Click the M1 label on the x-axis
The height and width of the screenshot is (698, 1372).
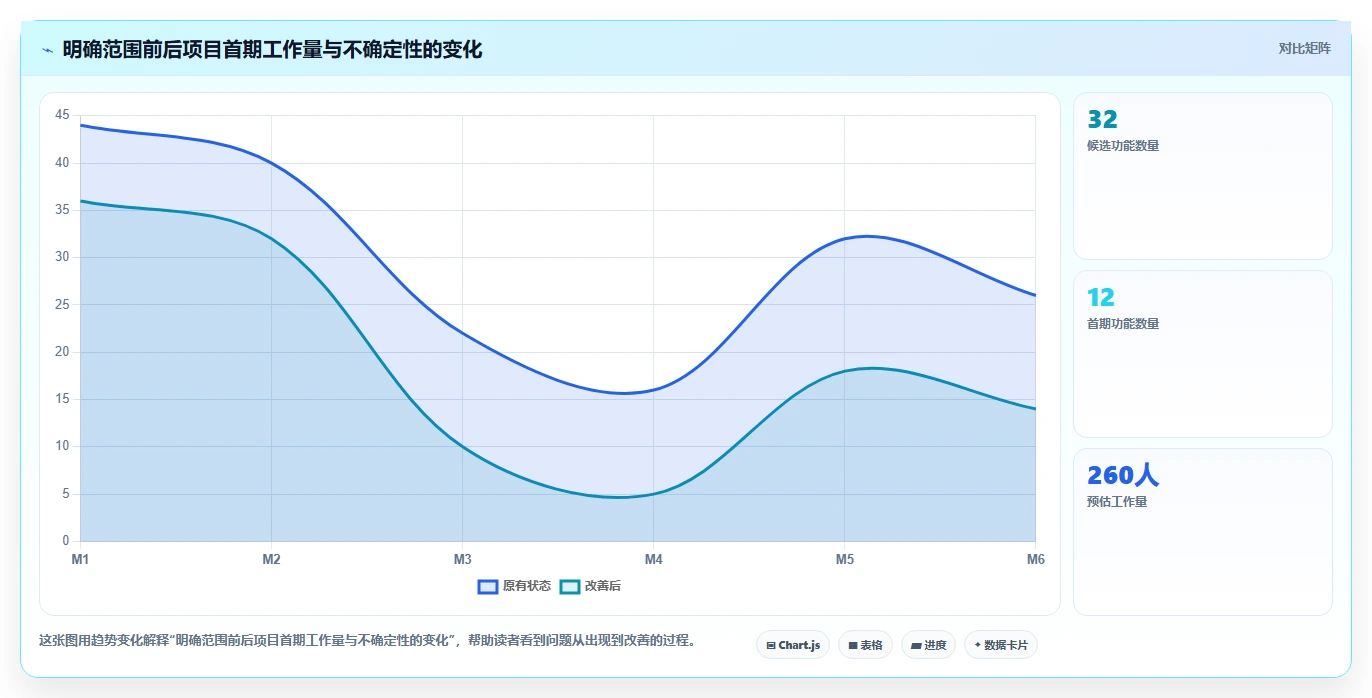(80, 559)
